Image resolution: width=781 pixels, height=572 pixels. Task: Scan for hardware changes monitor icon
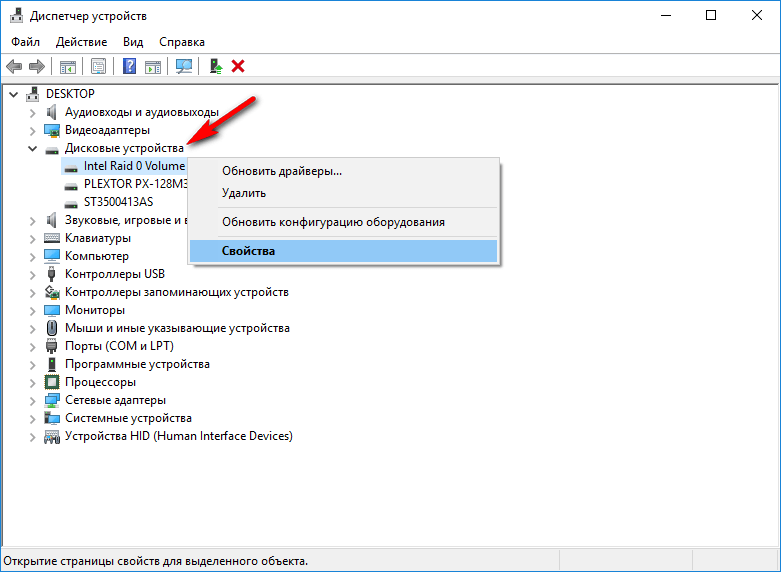(184, 66)
